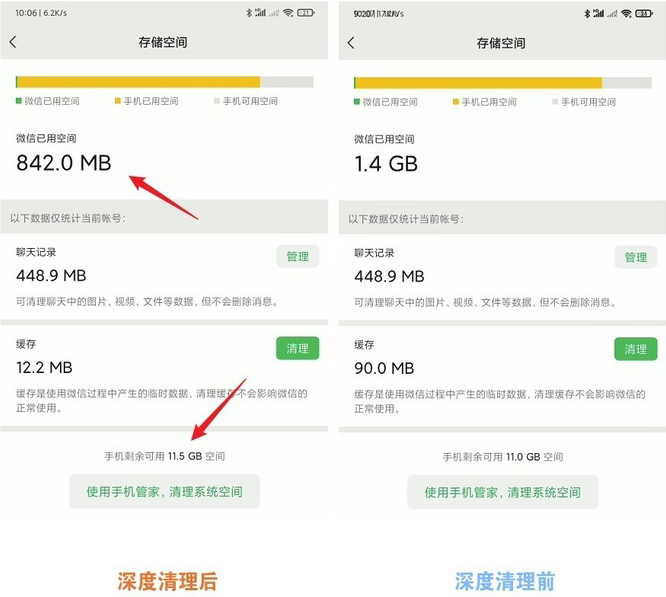The height and width of the screenshot is (597, 666).
Task: Open 使用手机管家 link on left screen
Action: [x=164, y=491]
